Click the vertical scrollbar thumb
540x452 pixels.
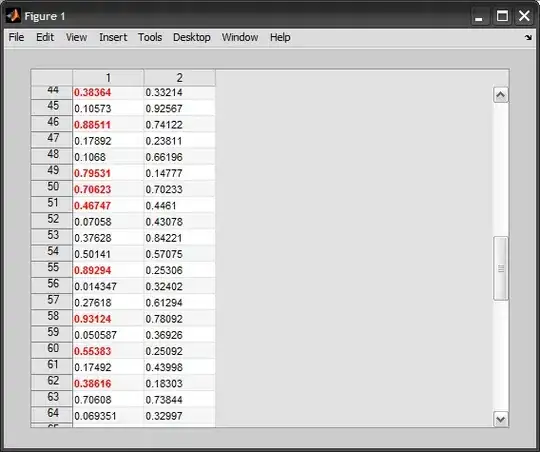(500, 268)
